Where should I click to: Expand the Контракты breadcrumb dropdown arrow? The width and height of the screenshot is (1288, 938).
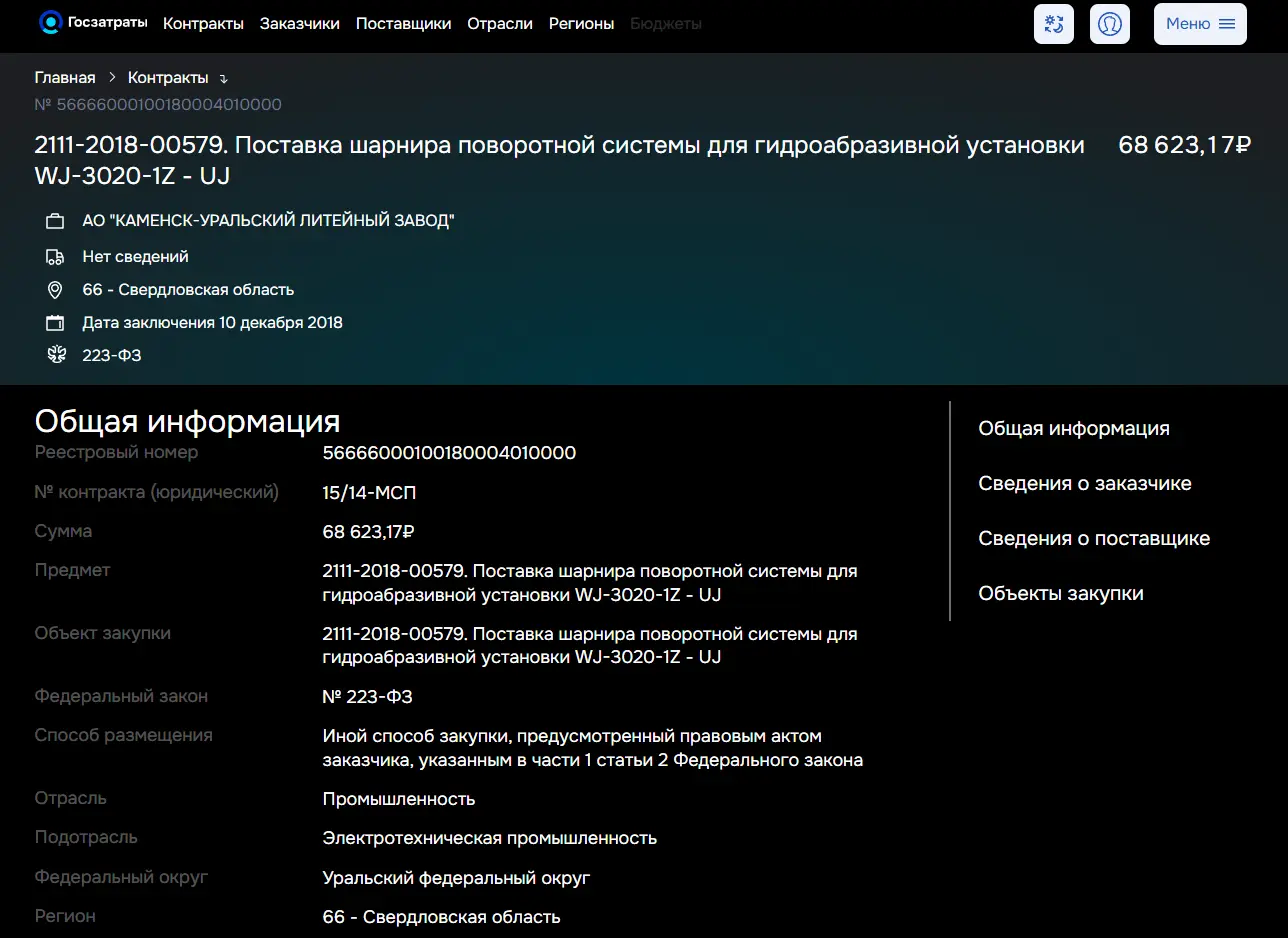[x=224, y=79]
